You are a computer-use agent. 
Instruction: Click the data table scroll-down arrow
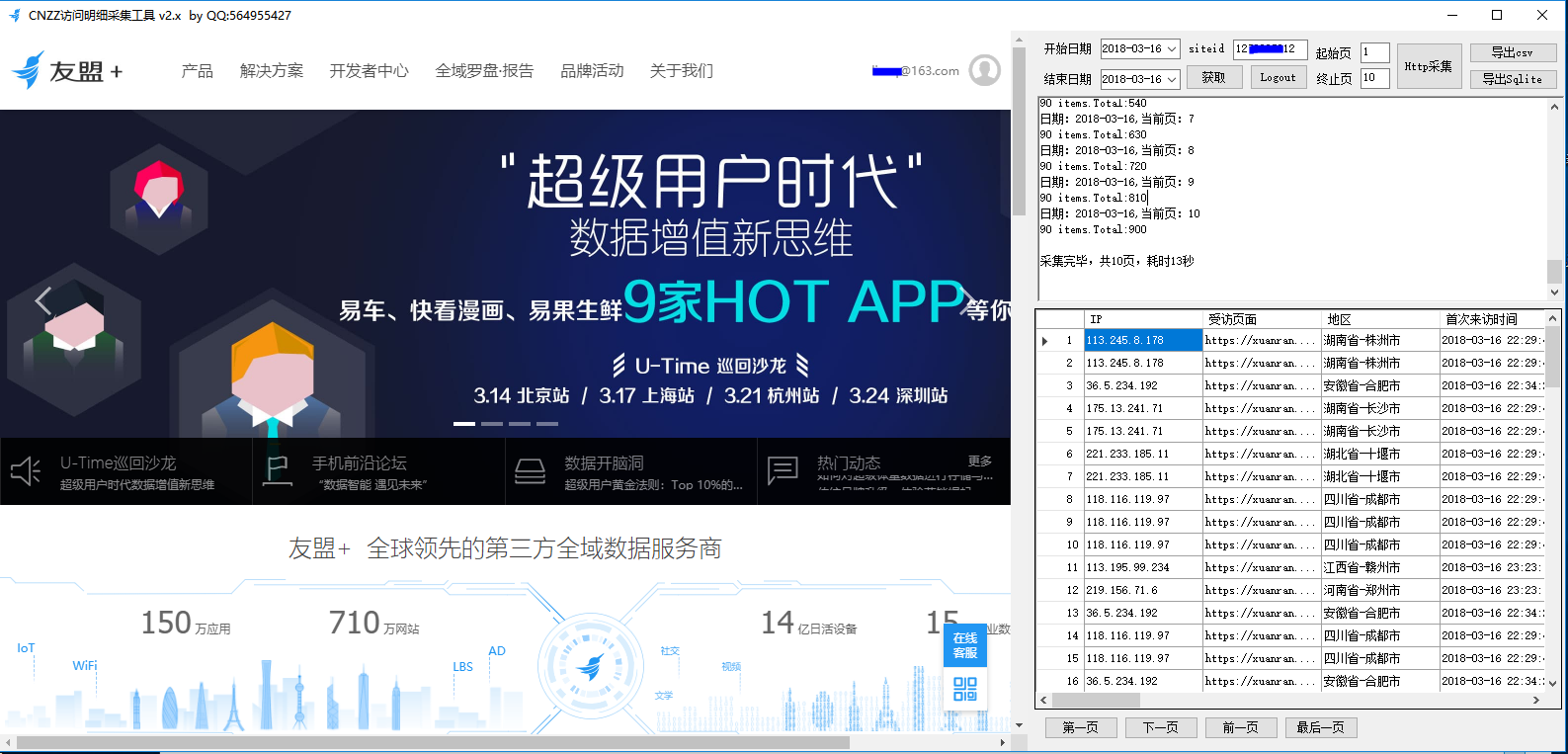click(x=1552, y=683)
